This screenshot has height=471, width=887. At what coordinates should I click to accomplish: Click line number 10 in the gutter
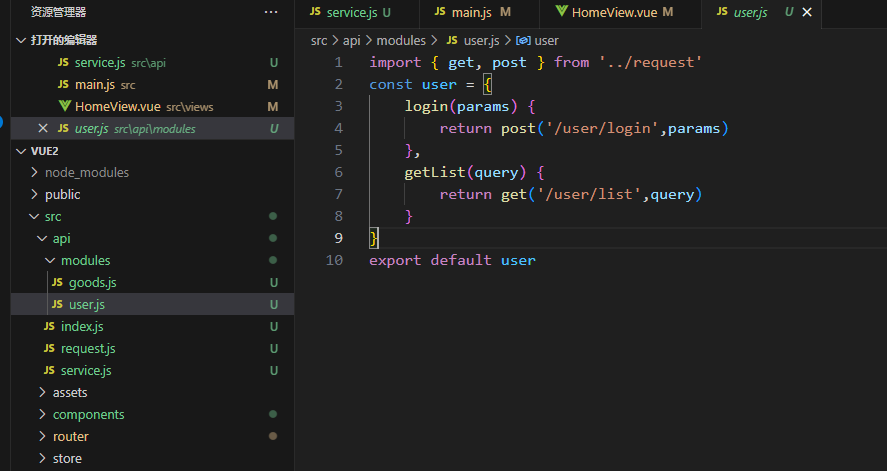pyautogui.click(x=334, y=260)
